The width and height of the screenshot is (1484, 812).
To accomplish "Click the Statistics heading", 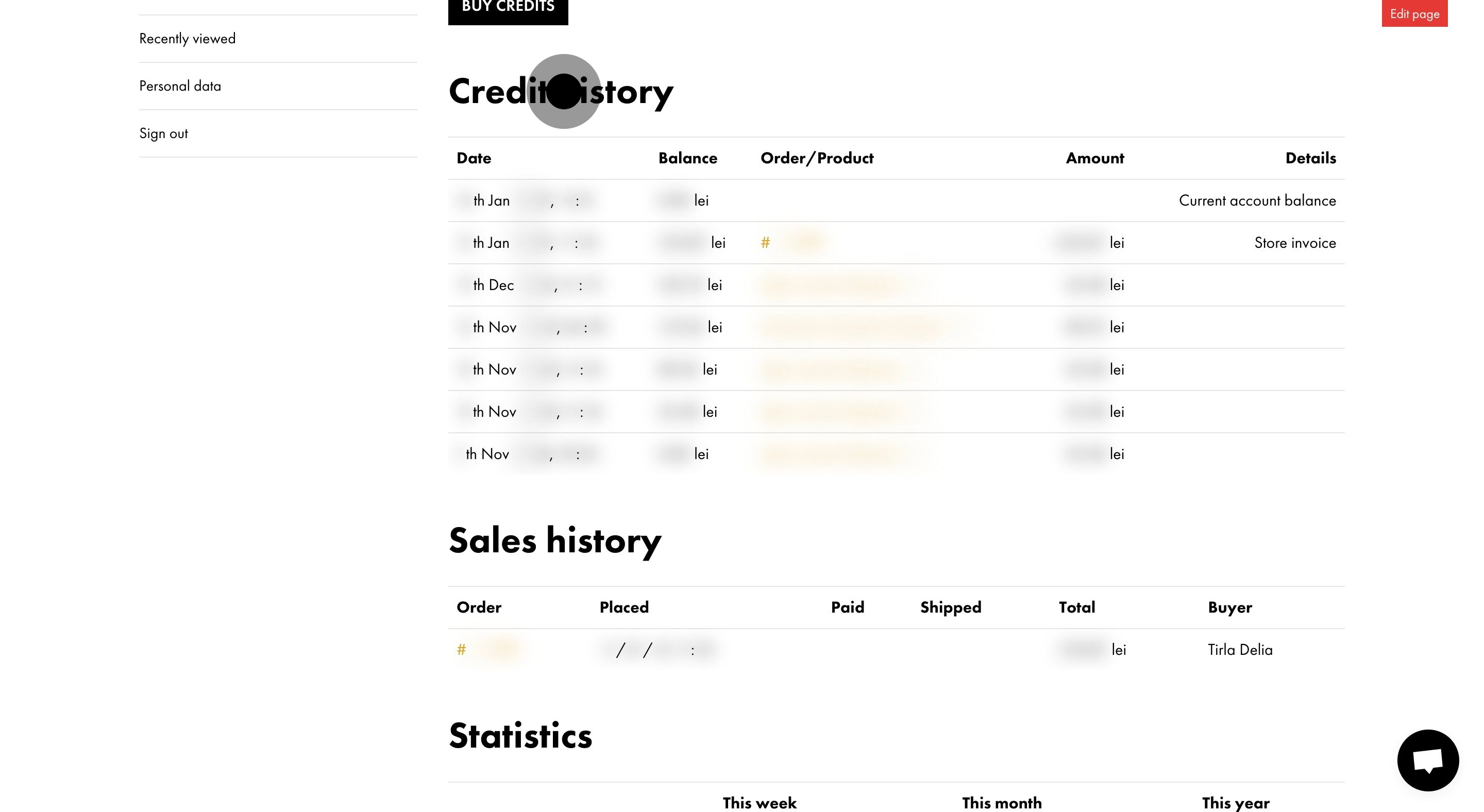I will tap(520, 736).
